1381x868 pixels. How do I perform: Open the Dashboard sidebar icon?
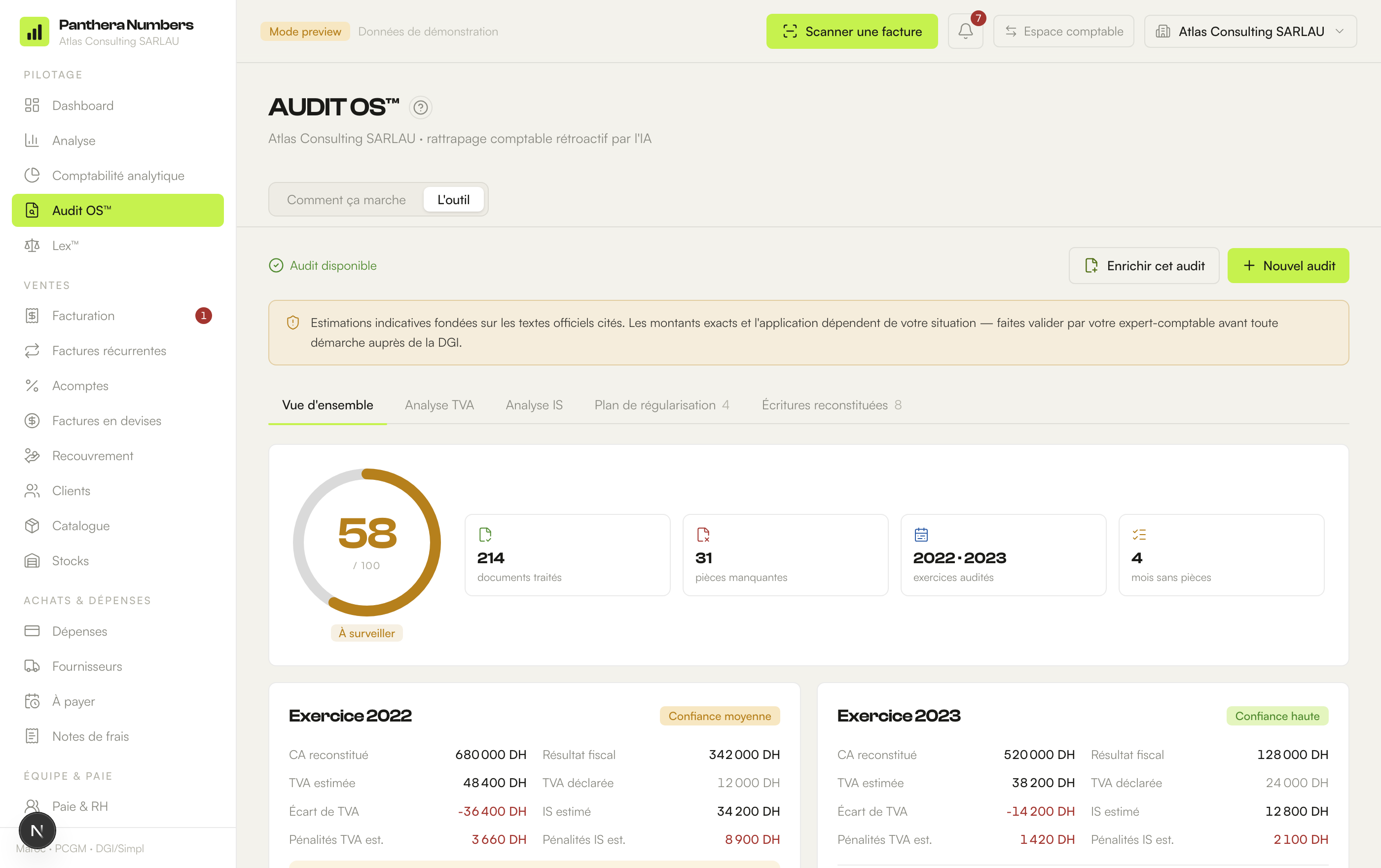point(32,106)
